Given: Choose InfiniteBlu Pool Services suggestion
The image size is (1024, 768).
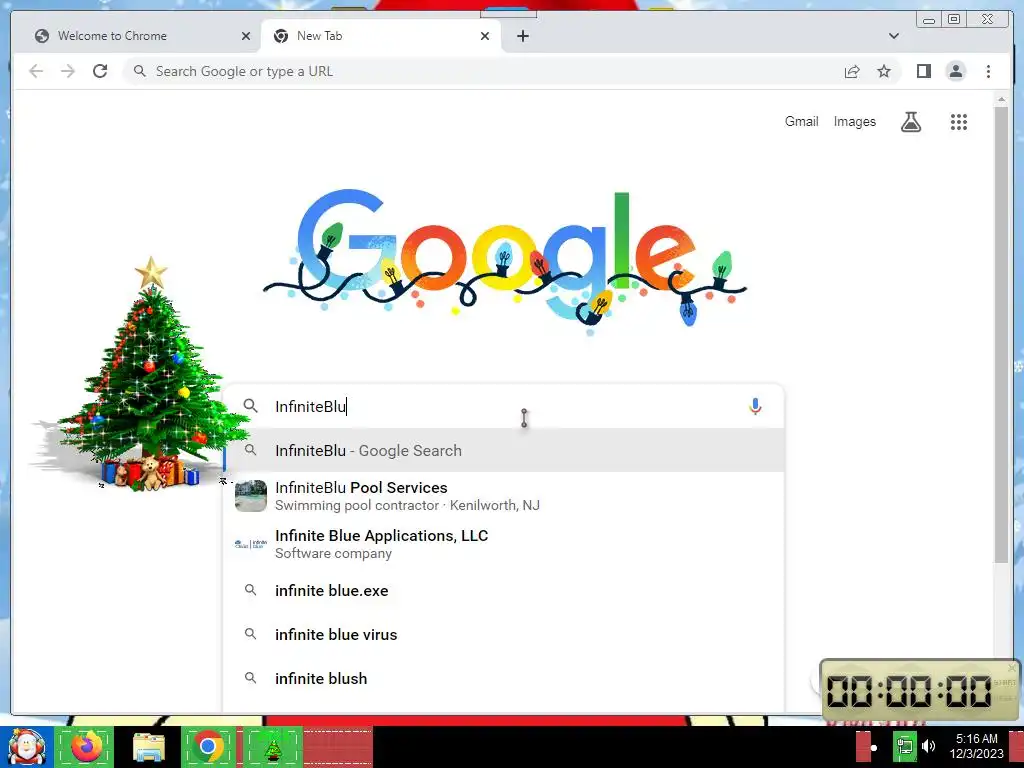Looking at the screenshot, I should click(504, 496).
